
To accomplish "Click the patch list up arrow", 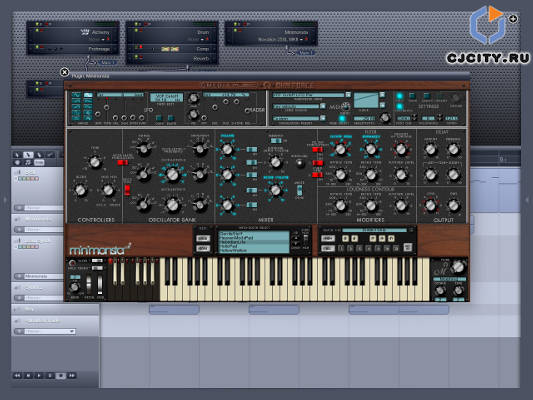I will [x=295, y=238].
